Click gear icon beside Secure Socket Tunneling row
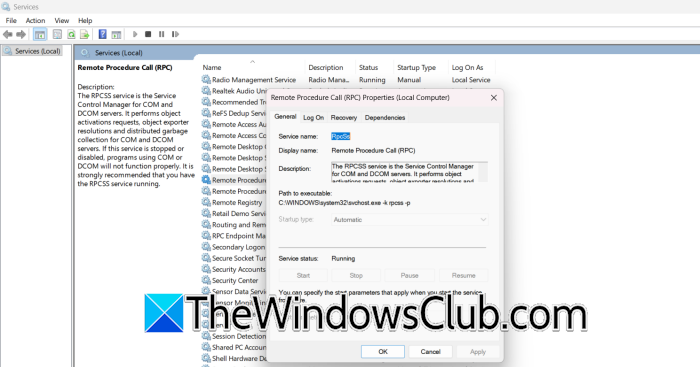This screenshot has width=700, height=367. pos(206,258)
